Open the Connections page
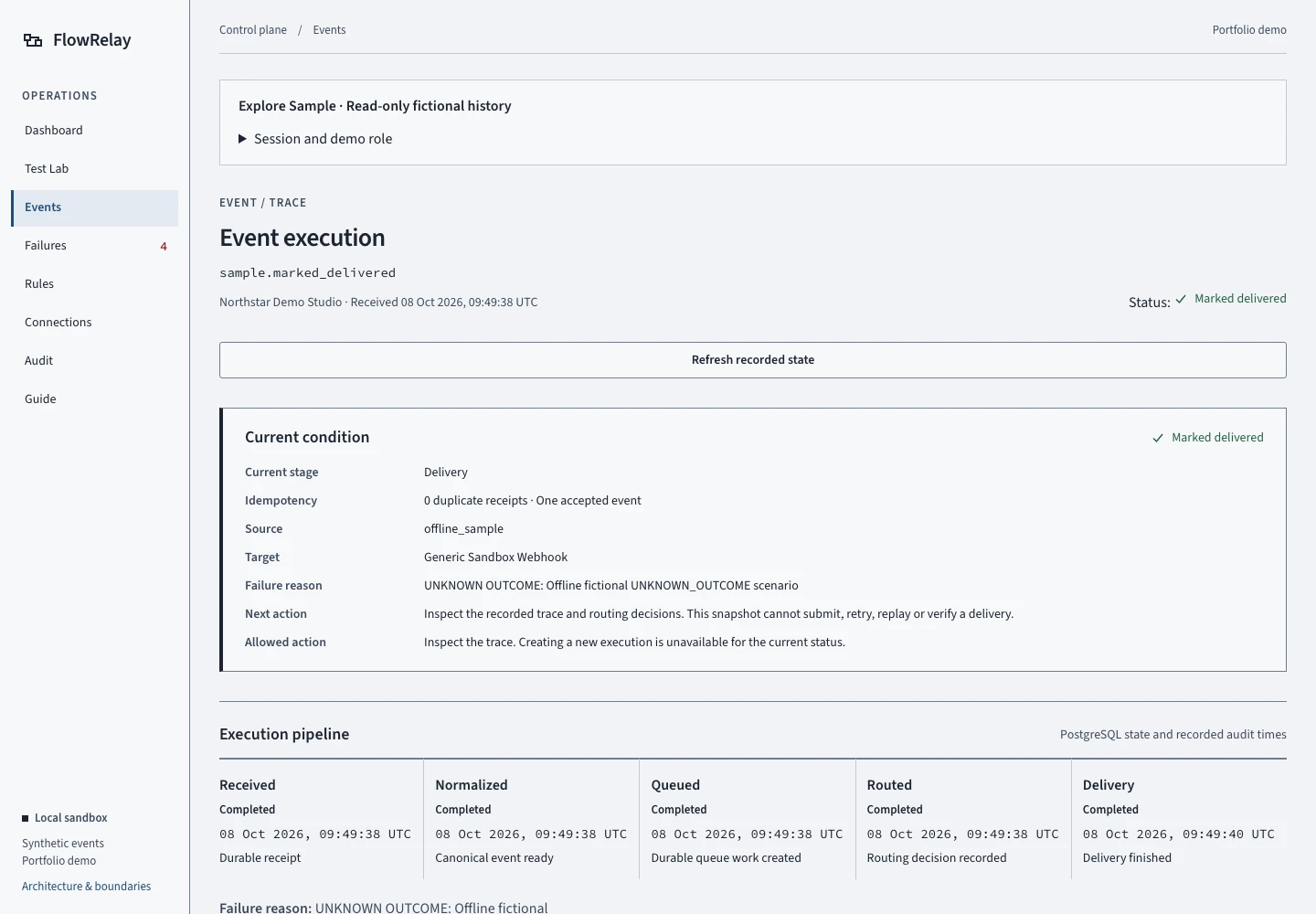Image resolution: width=1316 pixels, height=914 pixels. (95, 323)
